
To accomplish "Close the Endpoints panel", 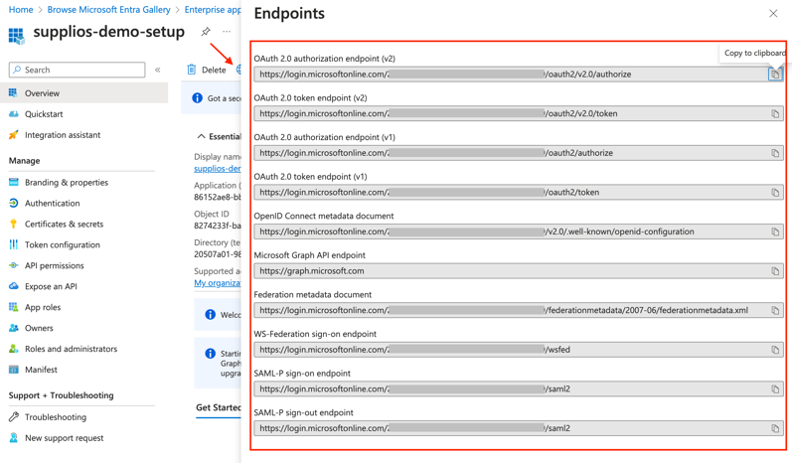I will (x=773, y=14).
